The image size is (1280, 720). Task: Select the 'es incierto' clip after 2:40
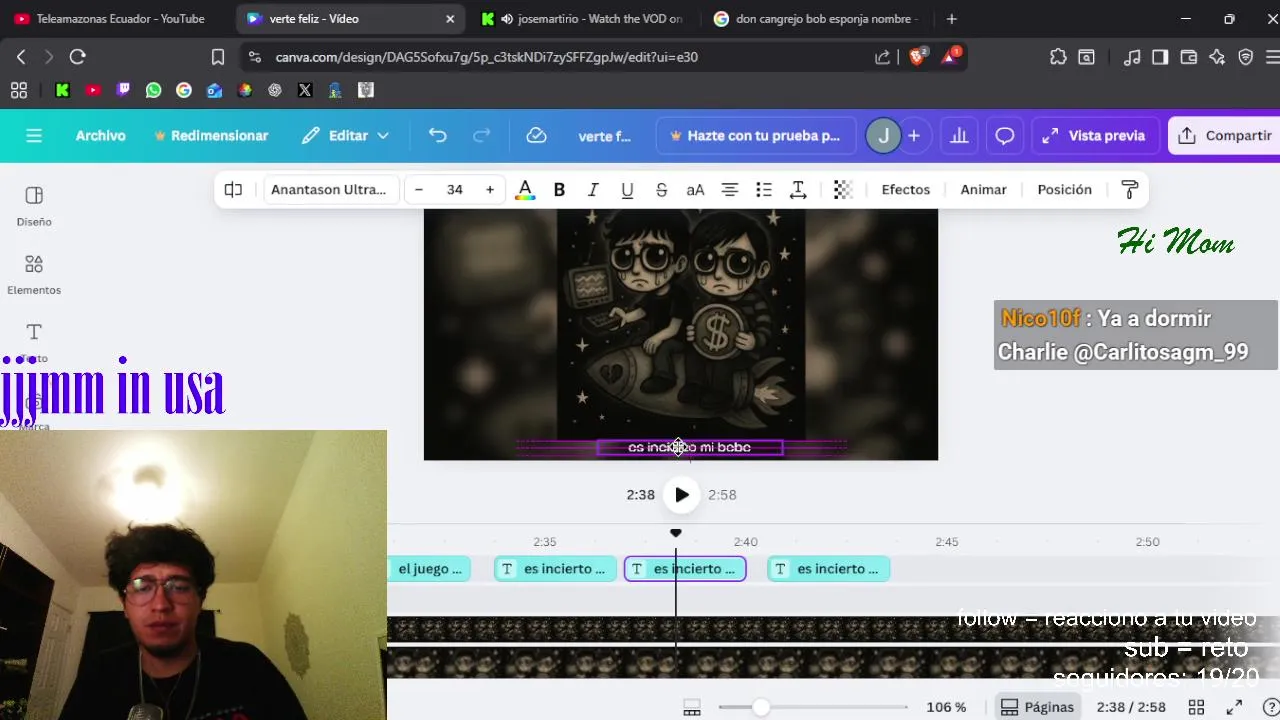click(x=828, y=569)
